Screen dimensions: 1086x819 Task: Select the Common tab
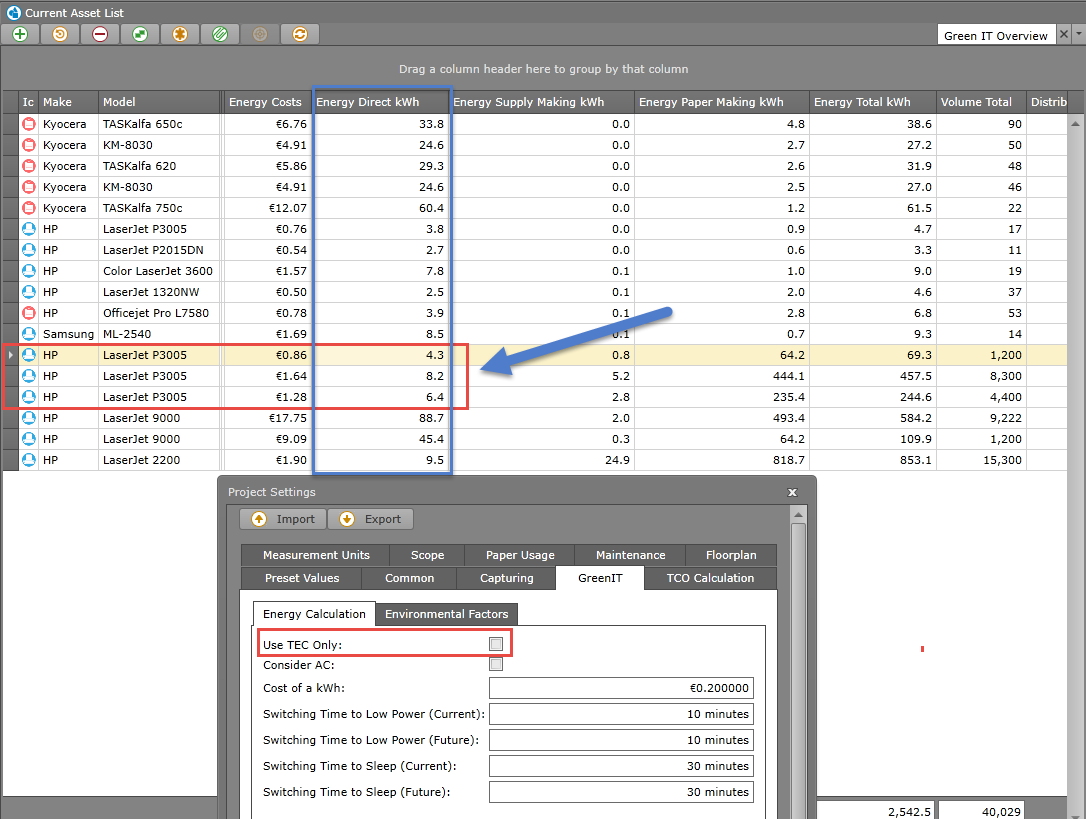(409, 578)
